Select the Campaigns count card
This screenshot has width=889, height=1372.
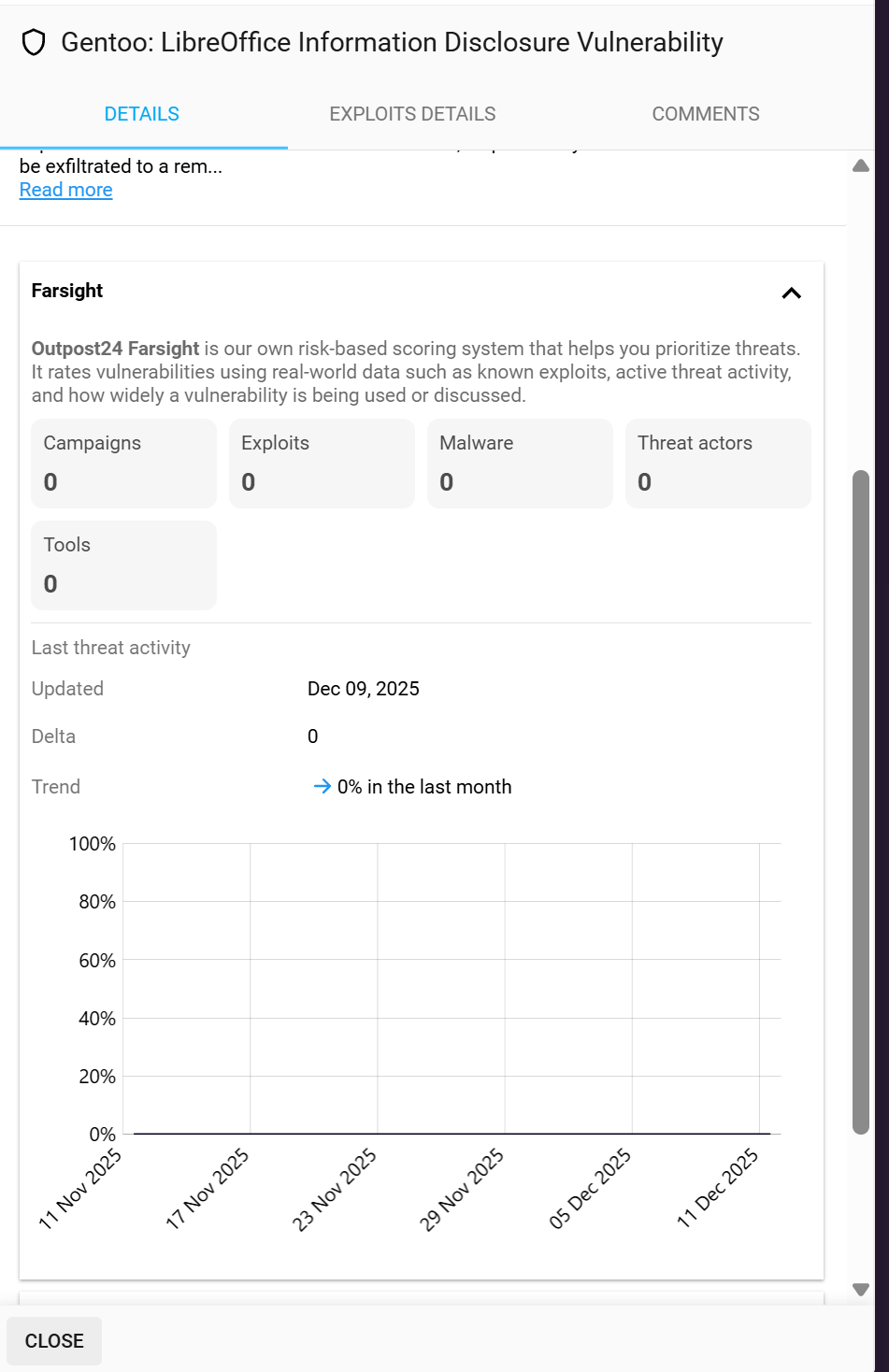point(124,464)
